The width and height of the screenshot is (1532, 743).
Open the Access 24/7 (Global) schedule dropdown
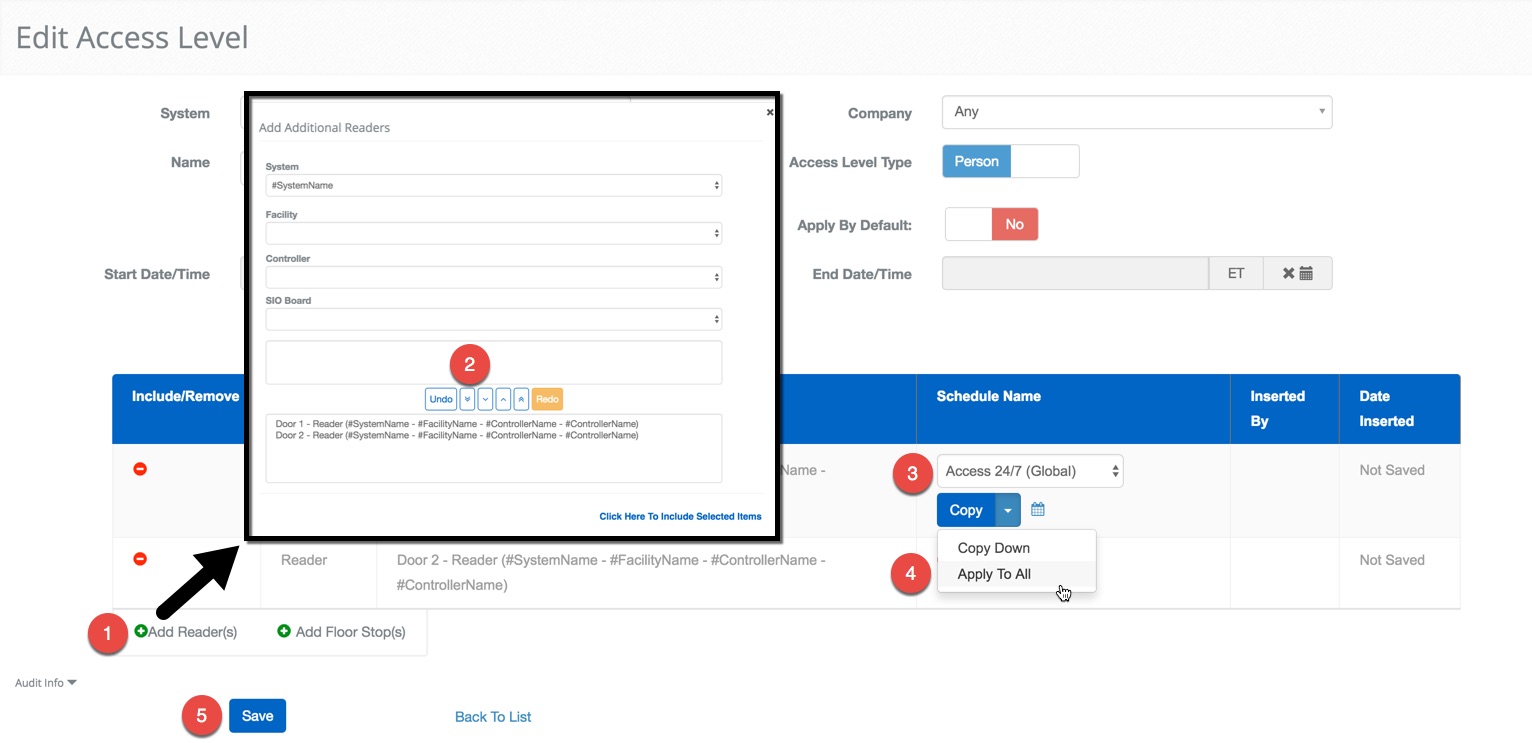click(x=1030, y=471)
